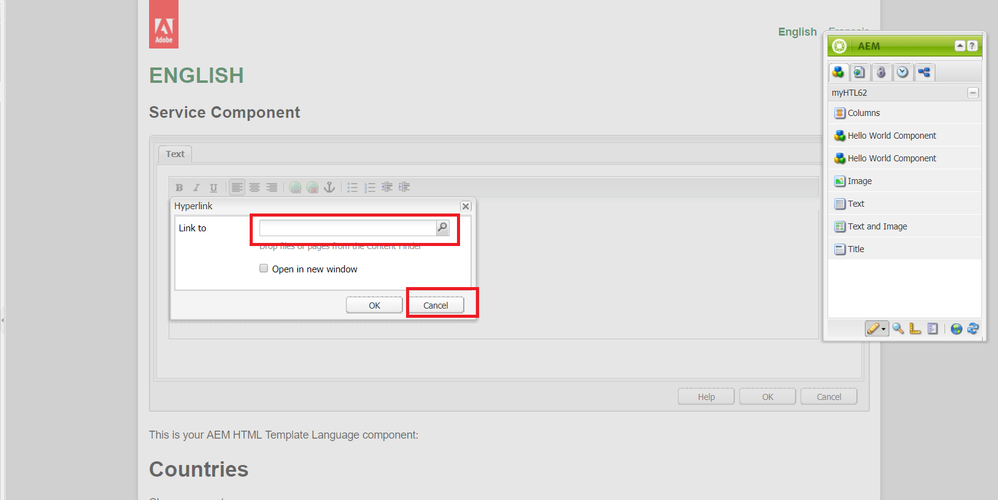Click the numbered list icon

point(370,187)
